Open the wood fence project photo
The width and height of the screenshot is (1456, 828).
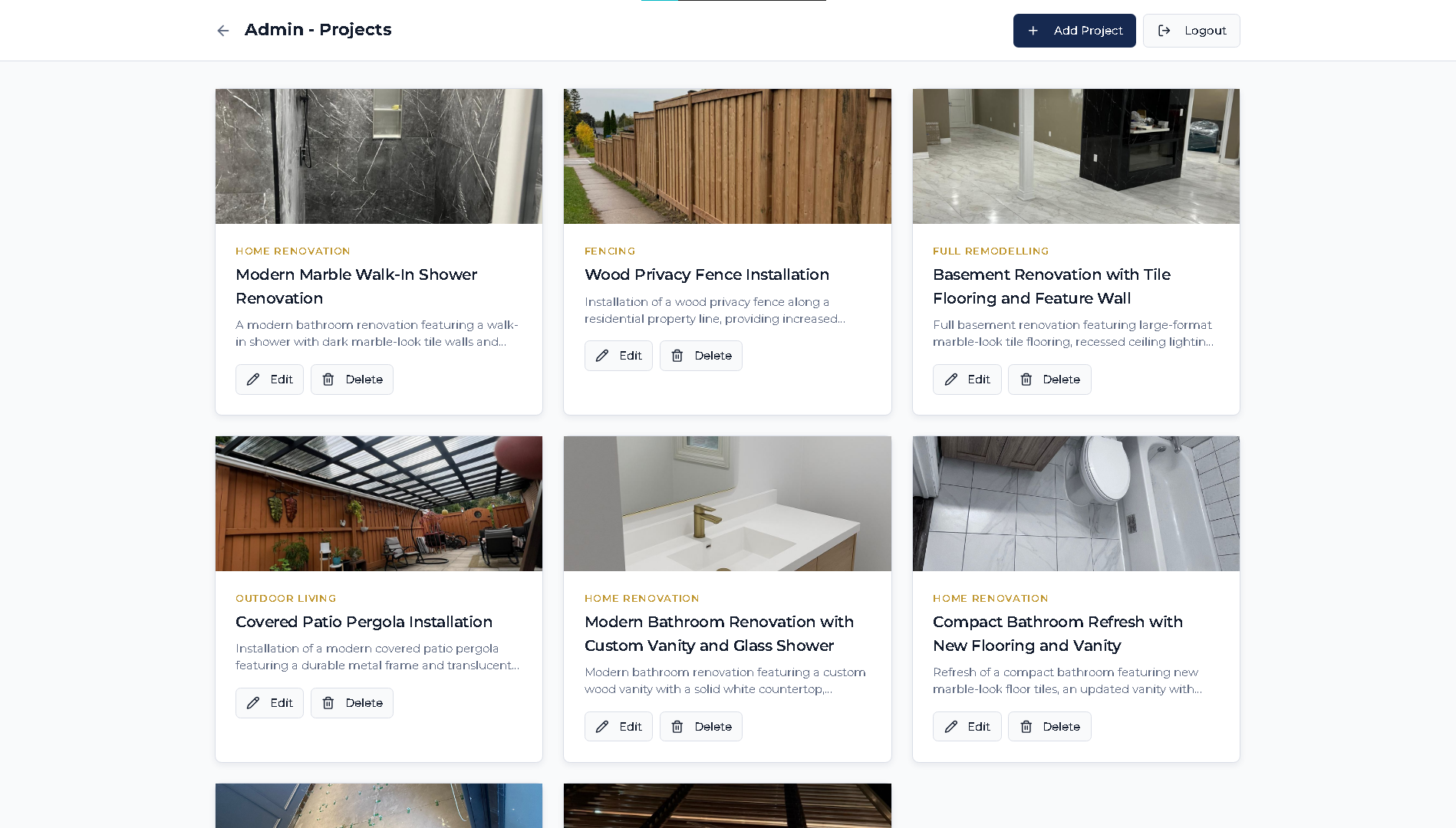pyautogui.click(x=727, y=156)
